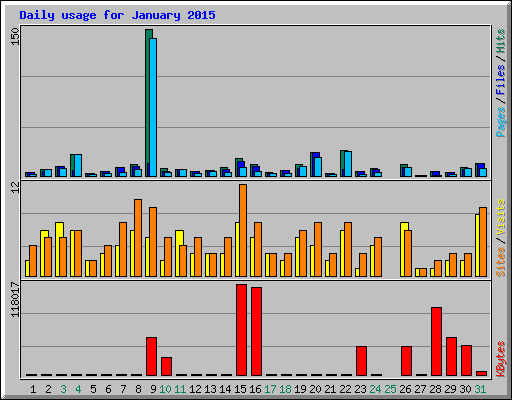Select green day "10" on the x-axis
The height and width of the screenshot is (400, 512).
(165, 389)
